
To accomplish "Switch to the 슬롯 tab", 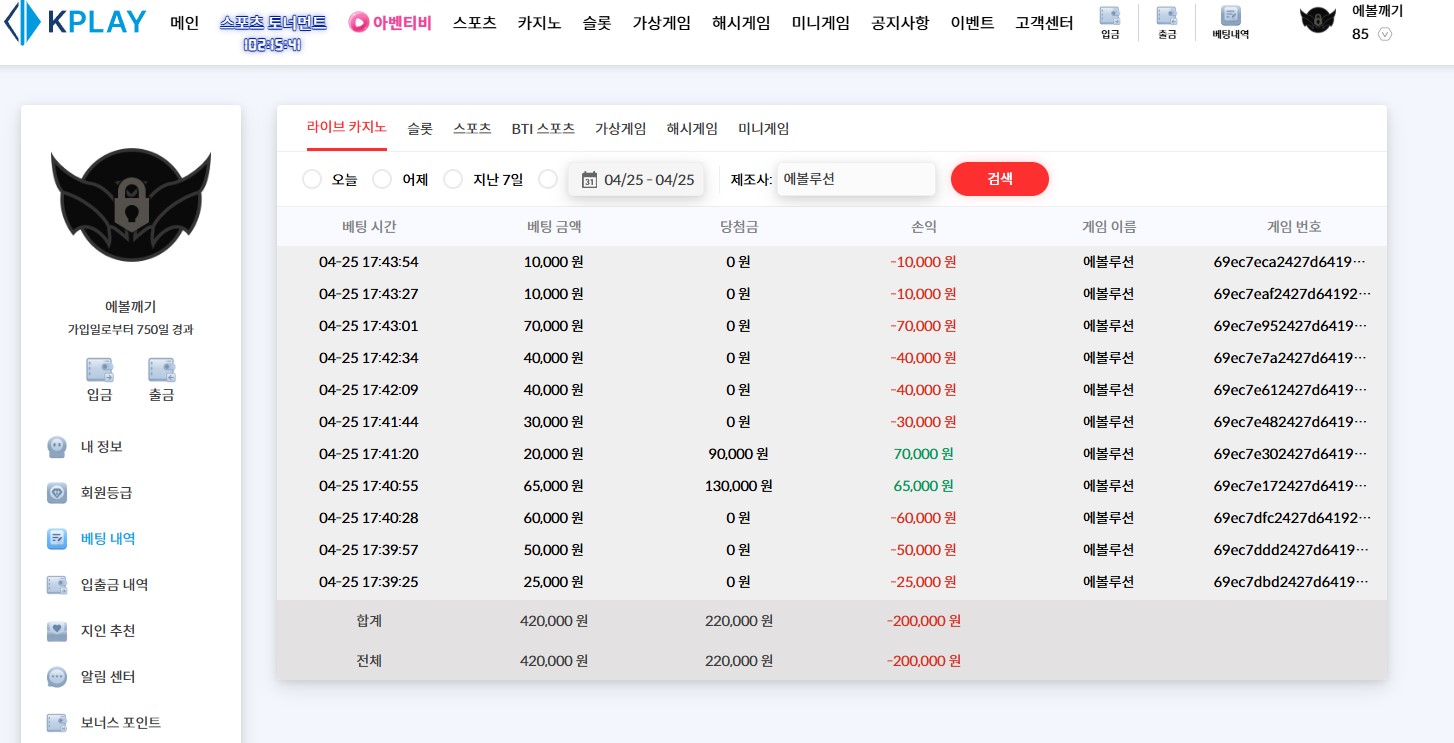I will point(420,129).
